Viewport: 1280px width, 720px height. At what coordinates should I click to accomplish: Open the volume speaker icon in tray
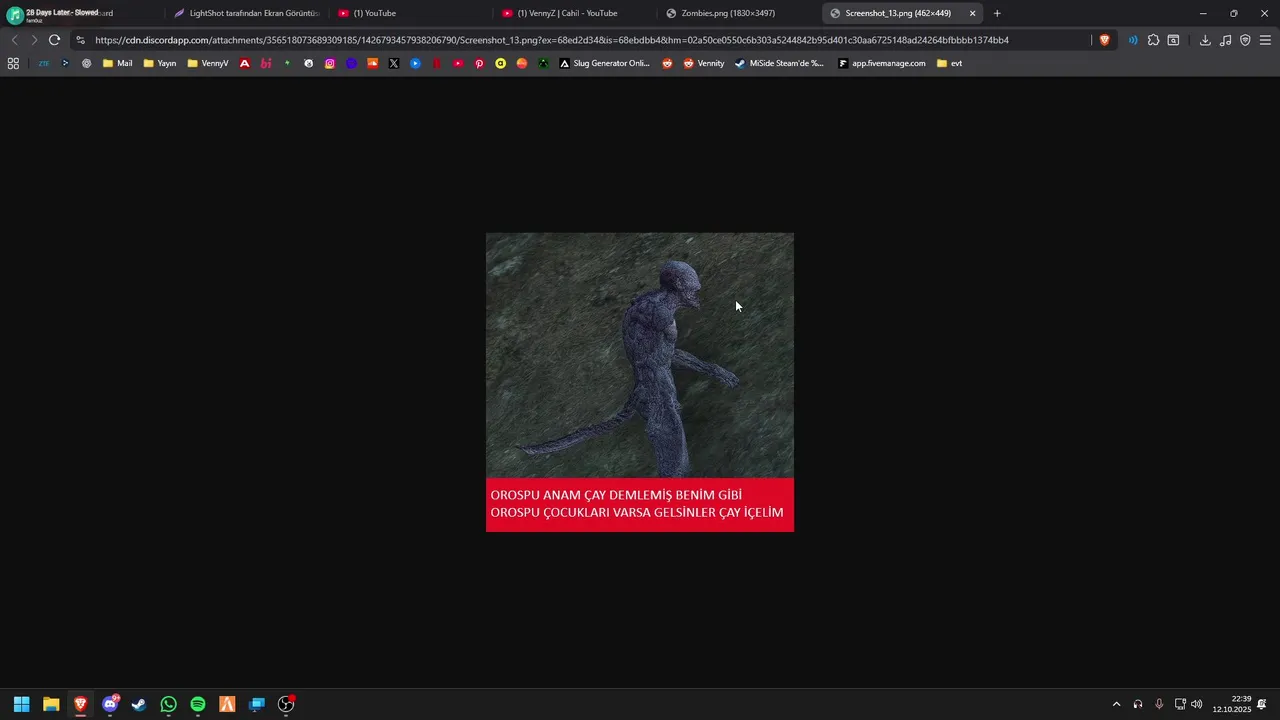click(x=1197, y=704)
